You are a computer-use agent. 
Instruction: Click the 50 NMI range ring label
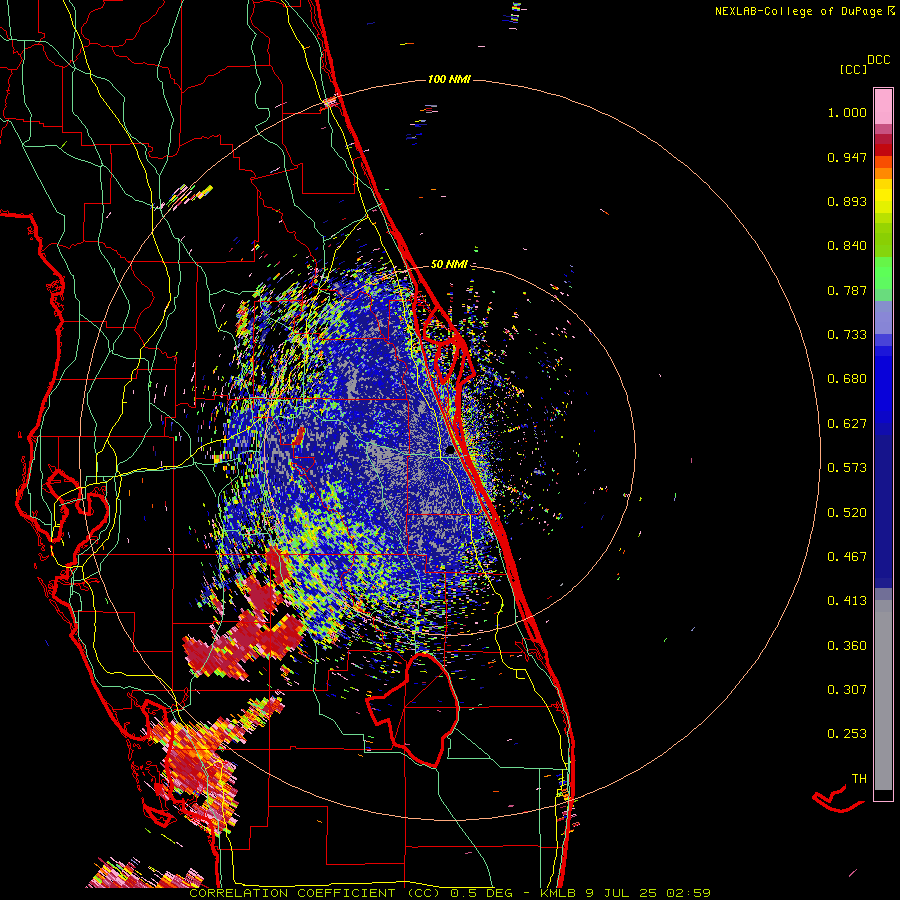tap(449, 264)
